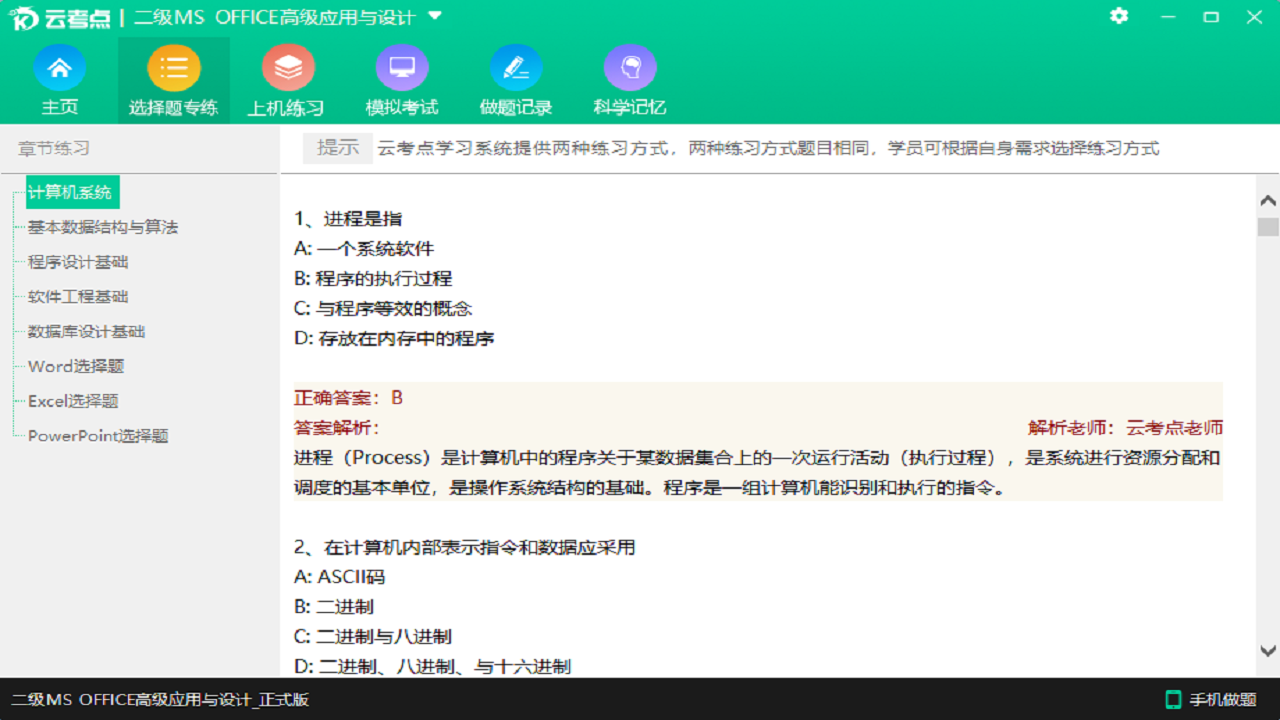Viewport: 1280px width, 720px height.
Task: Open the 基本数据结构与算法 chapter
Action: (103, 227)
